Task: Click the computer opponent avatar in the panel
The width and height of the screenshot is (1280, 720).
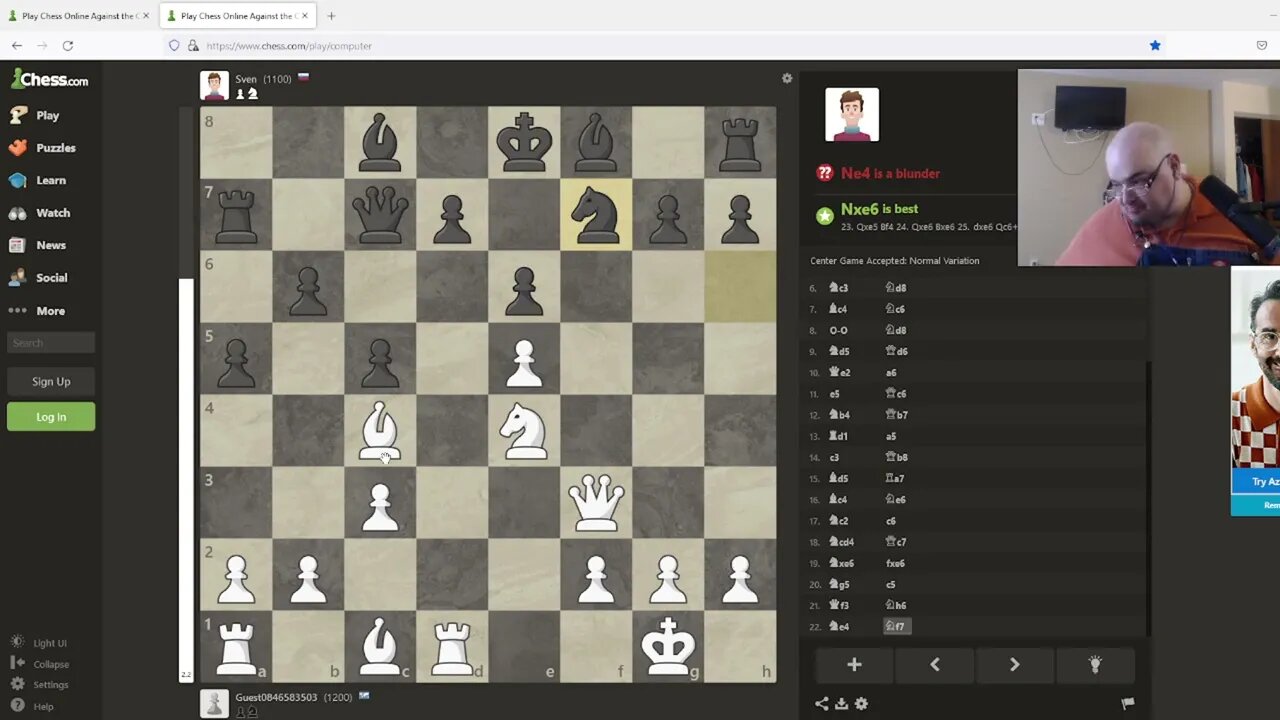Action: (852, 114)
